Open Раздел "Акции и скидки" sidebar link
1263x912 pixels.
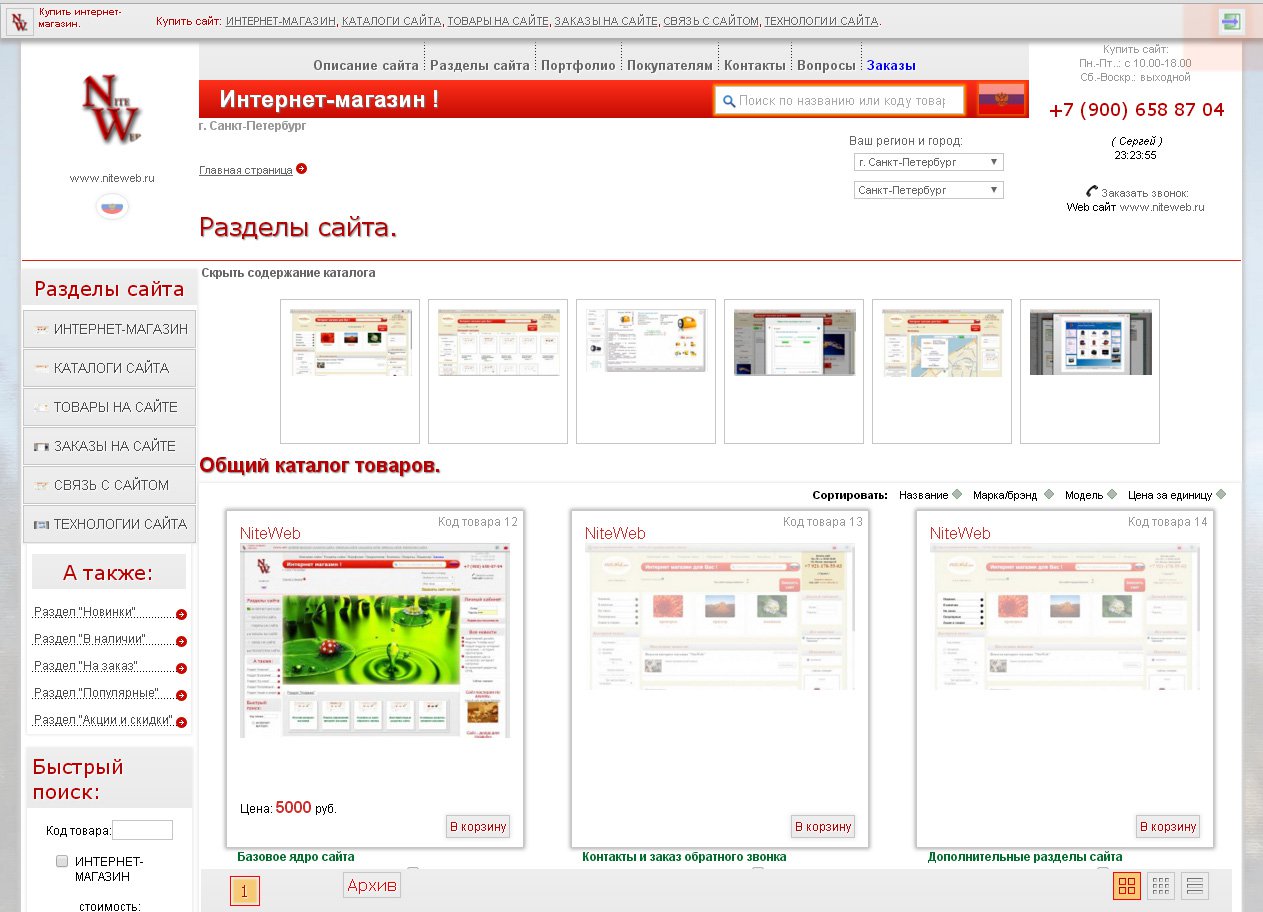pos(104,720)
